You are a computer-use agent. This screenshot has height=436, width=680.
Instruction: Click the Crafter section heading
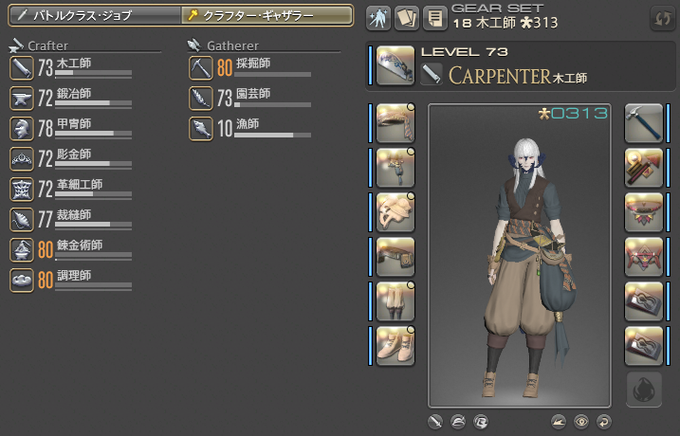(x=48, y=46)
